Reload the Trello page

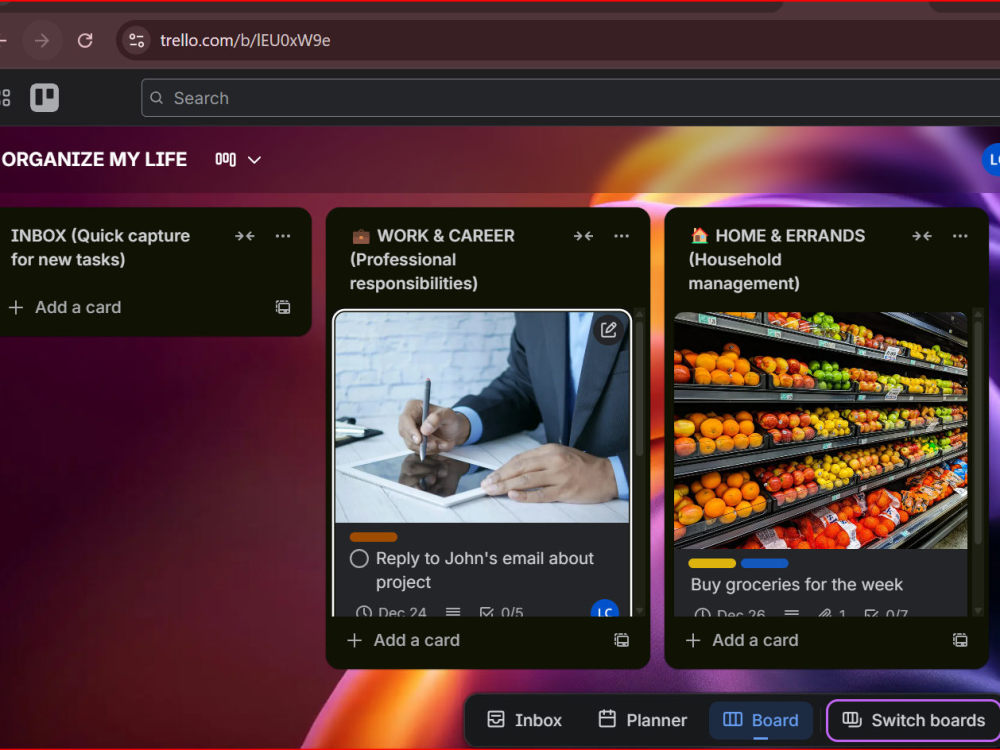tap(85, 41)
